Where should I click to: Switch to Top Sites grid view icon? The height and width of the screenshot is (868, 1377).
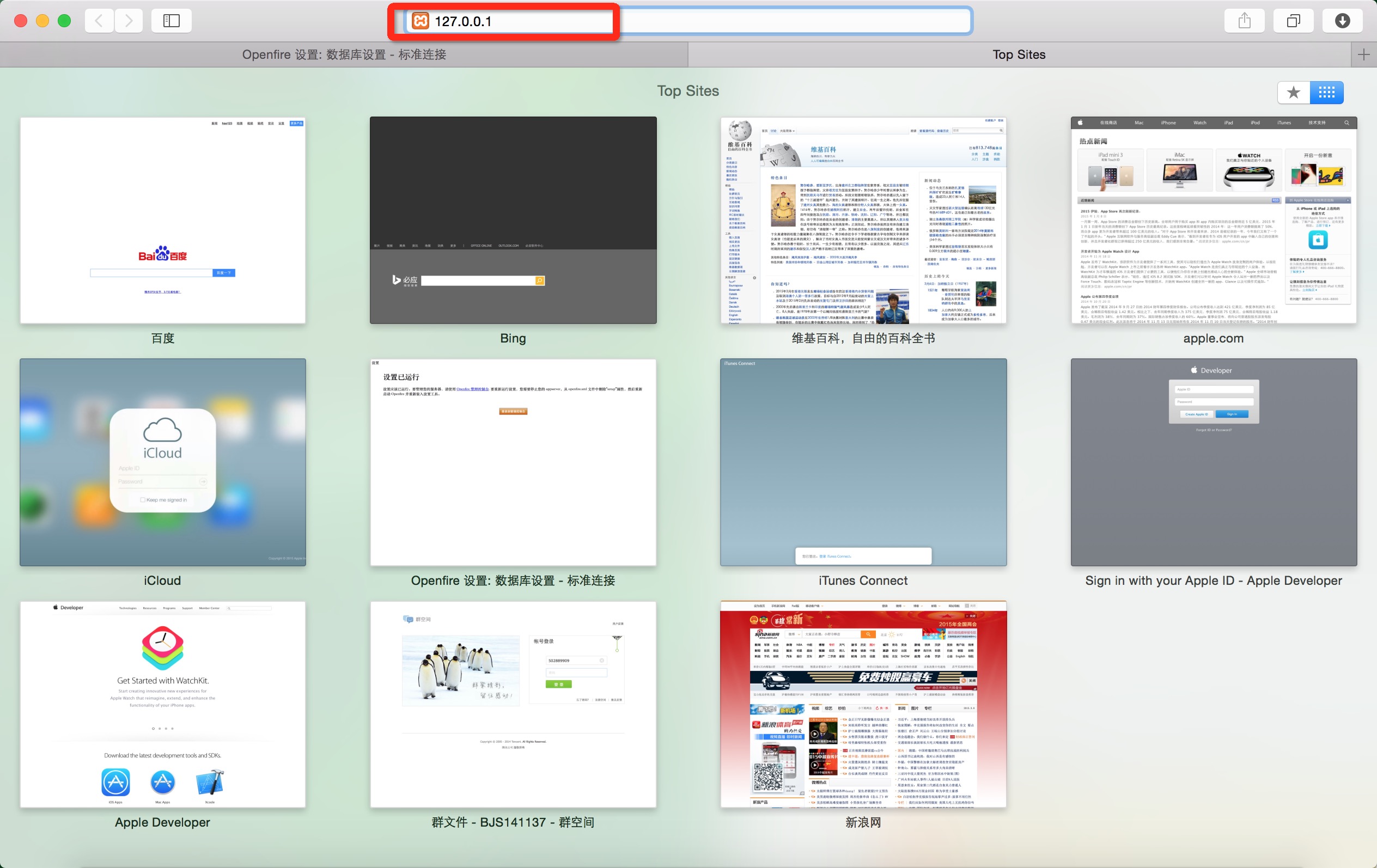click(1327, 93)
